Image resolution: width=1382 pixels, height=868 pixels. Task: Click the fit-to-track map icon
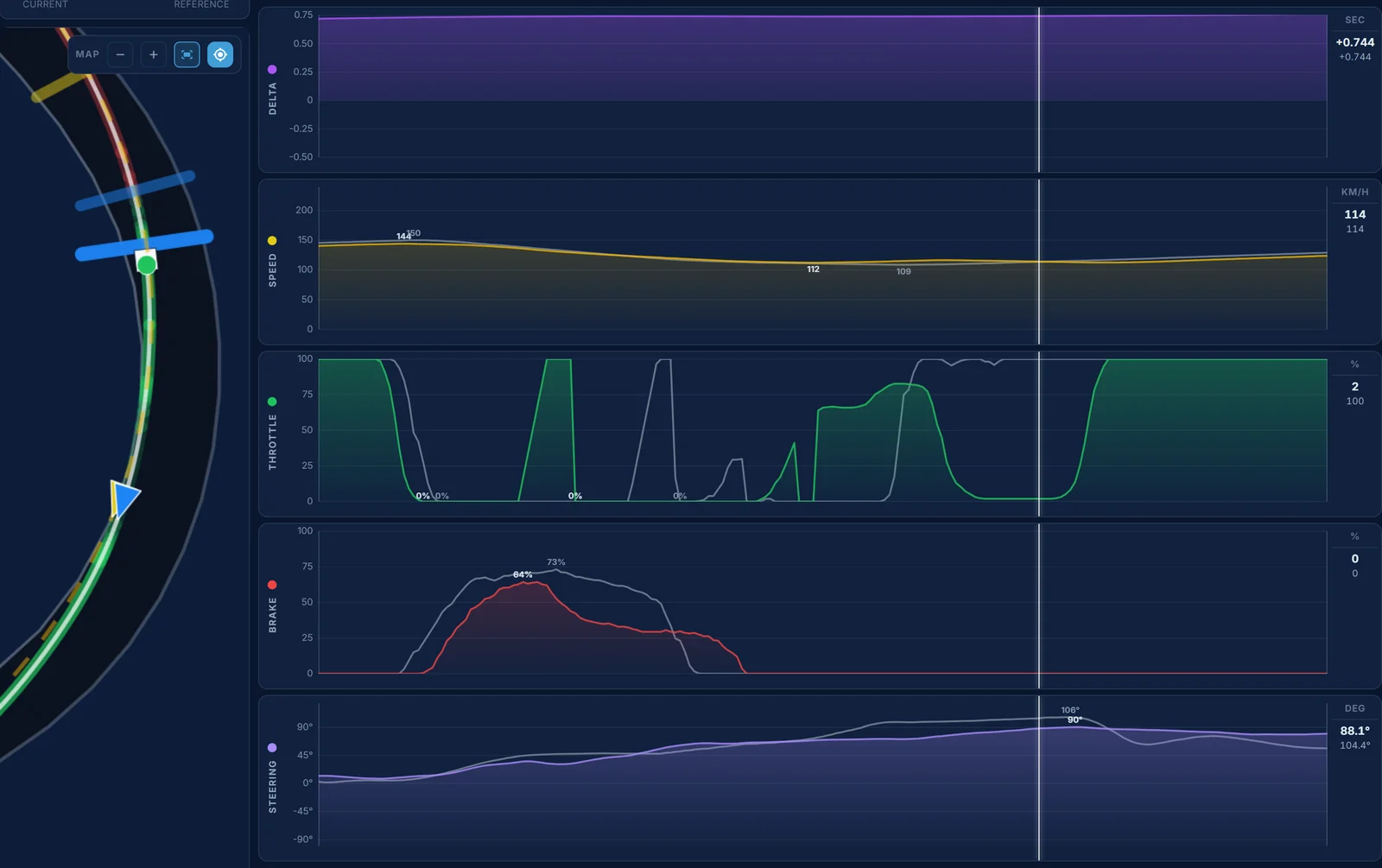point(187,54)
